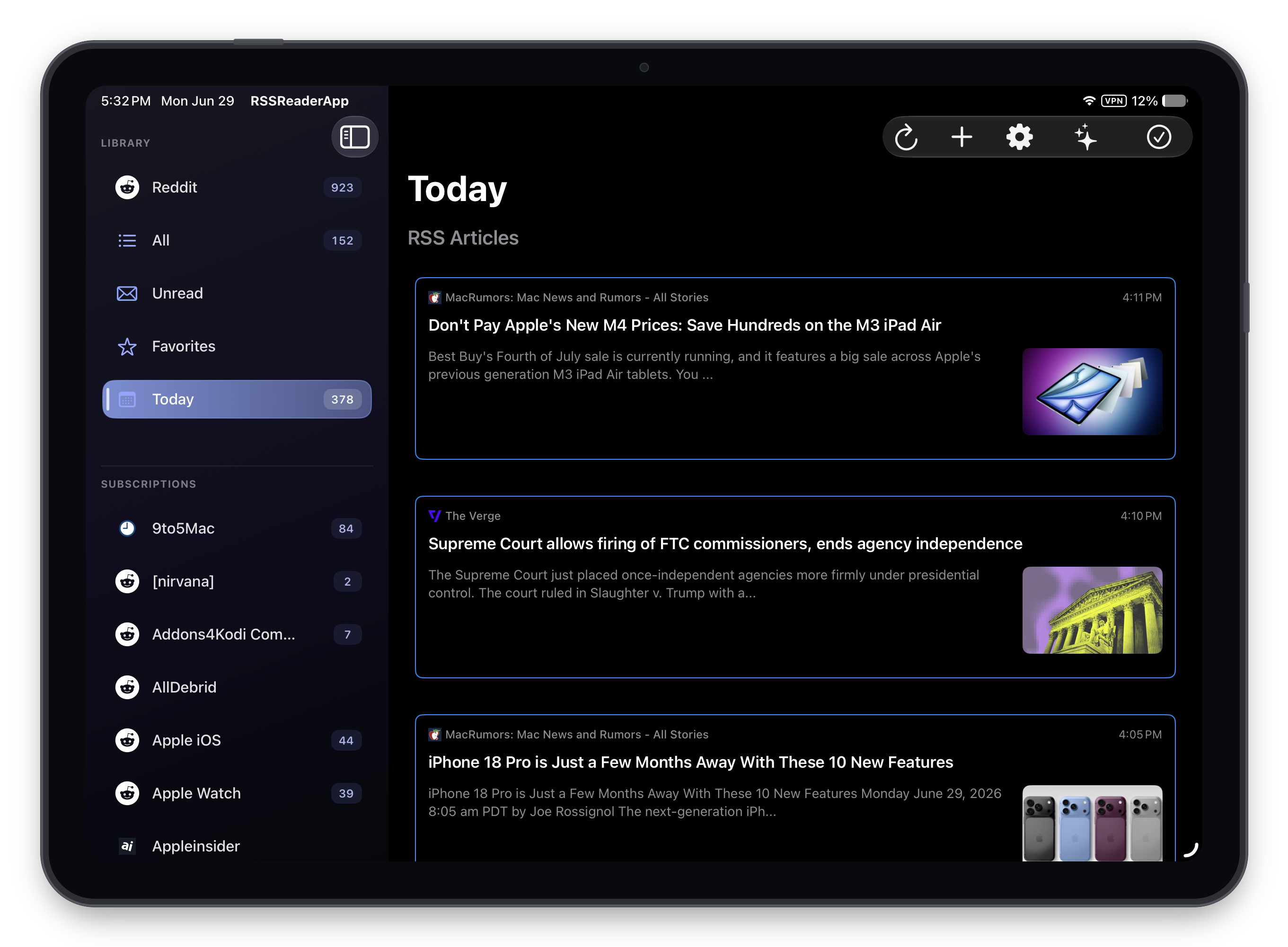
Task: Click the Supreme Court building thumbnail
Action: tap(1092, 611)
